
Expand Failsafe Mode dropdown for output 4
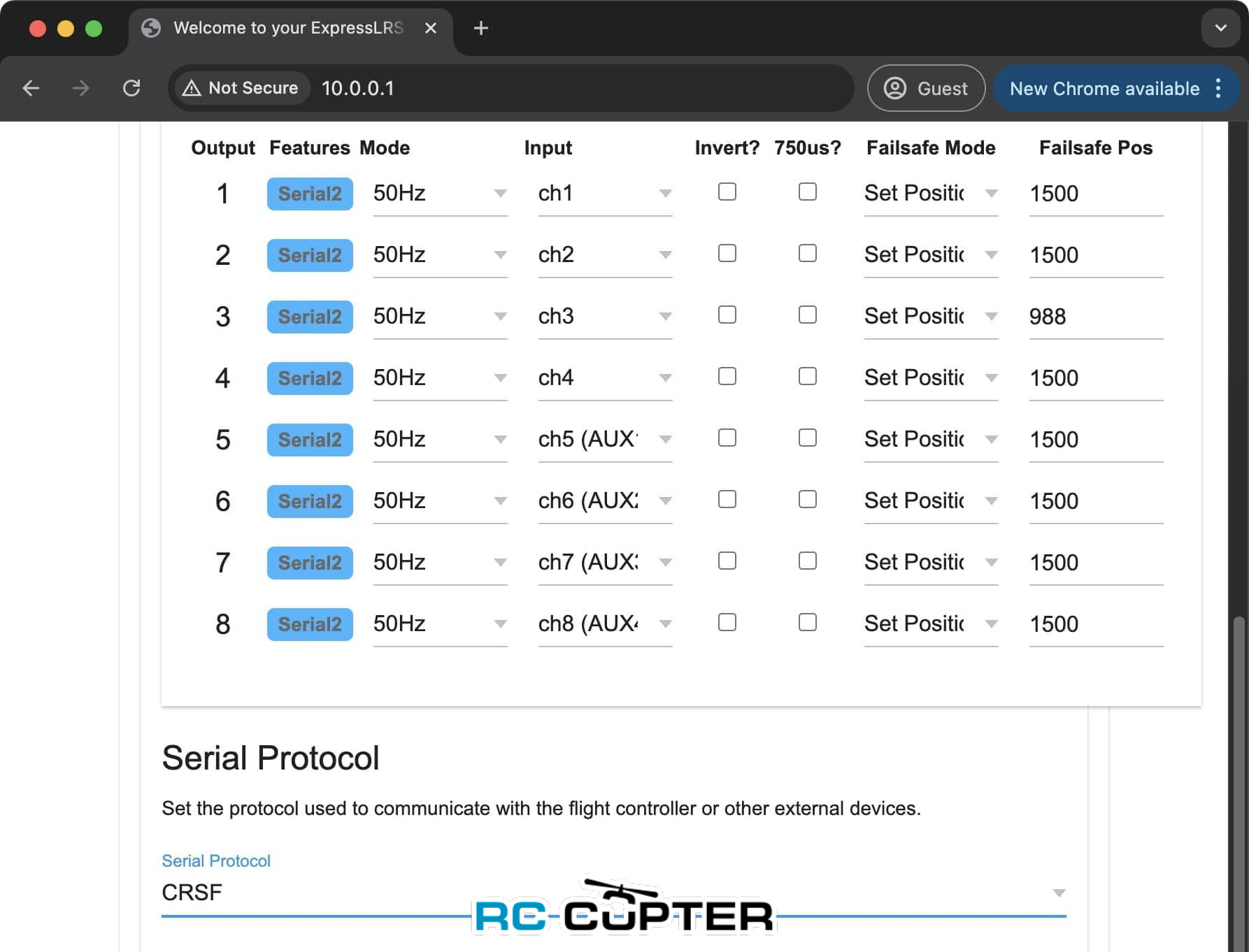coord(930,378)
